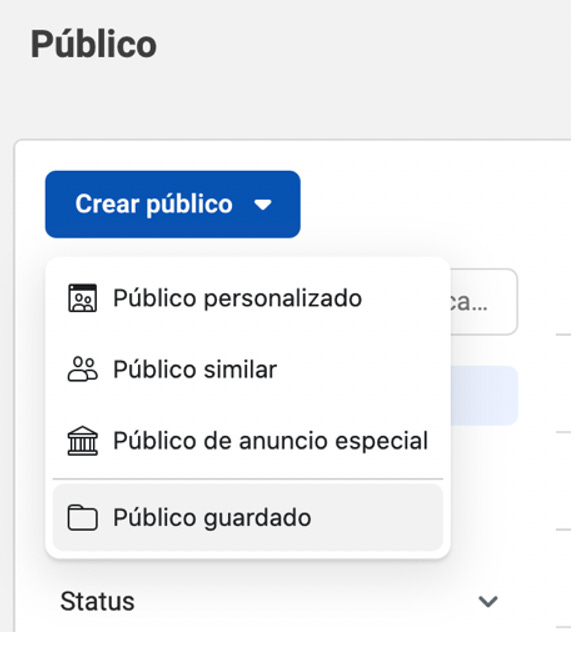The image size is (574, 648).
Task: Choose Público guardado from the menu
Action: [x=248, y=517]
